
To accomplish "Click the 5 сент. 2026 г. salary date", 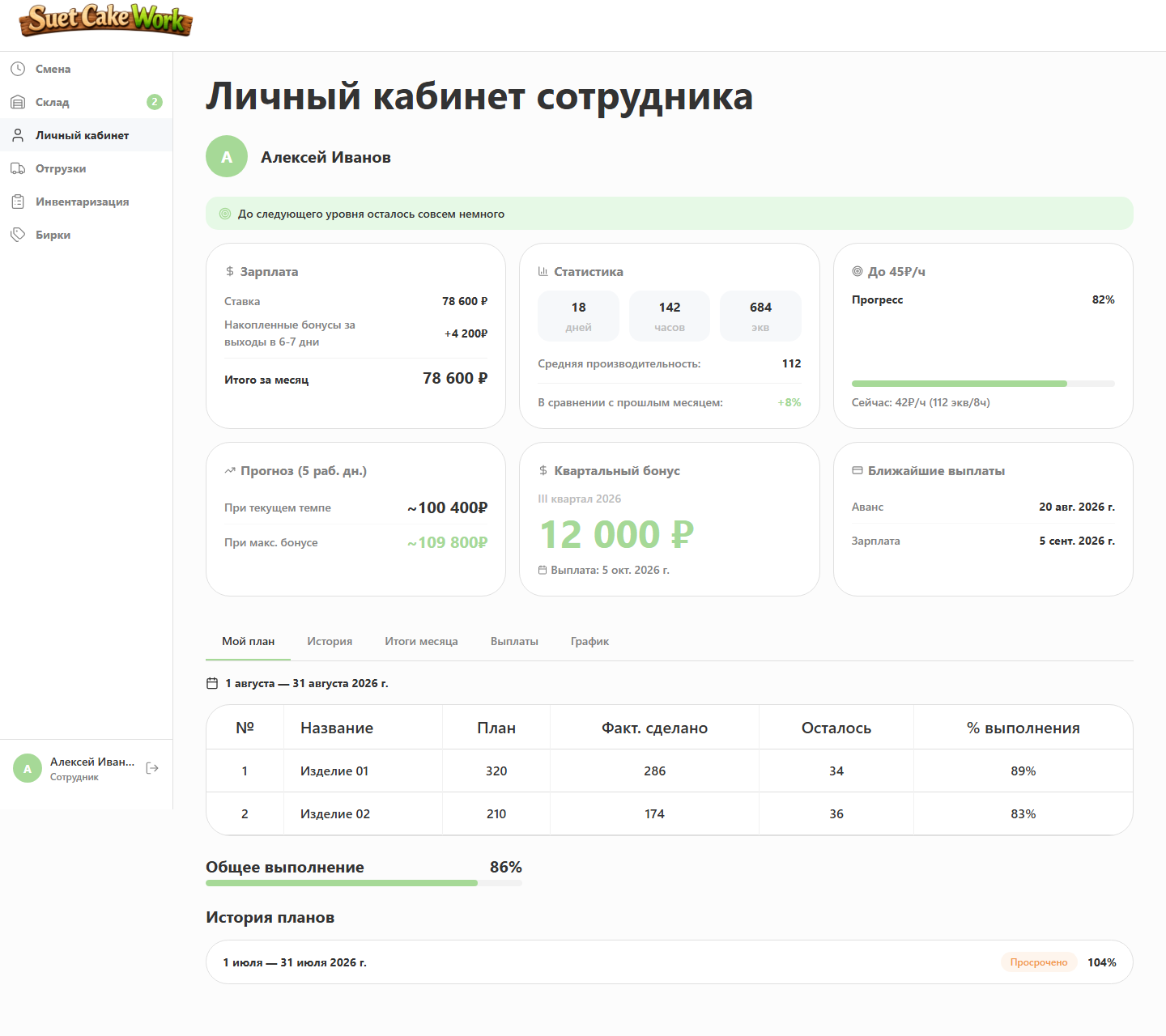I will tap(1077, 541).
